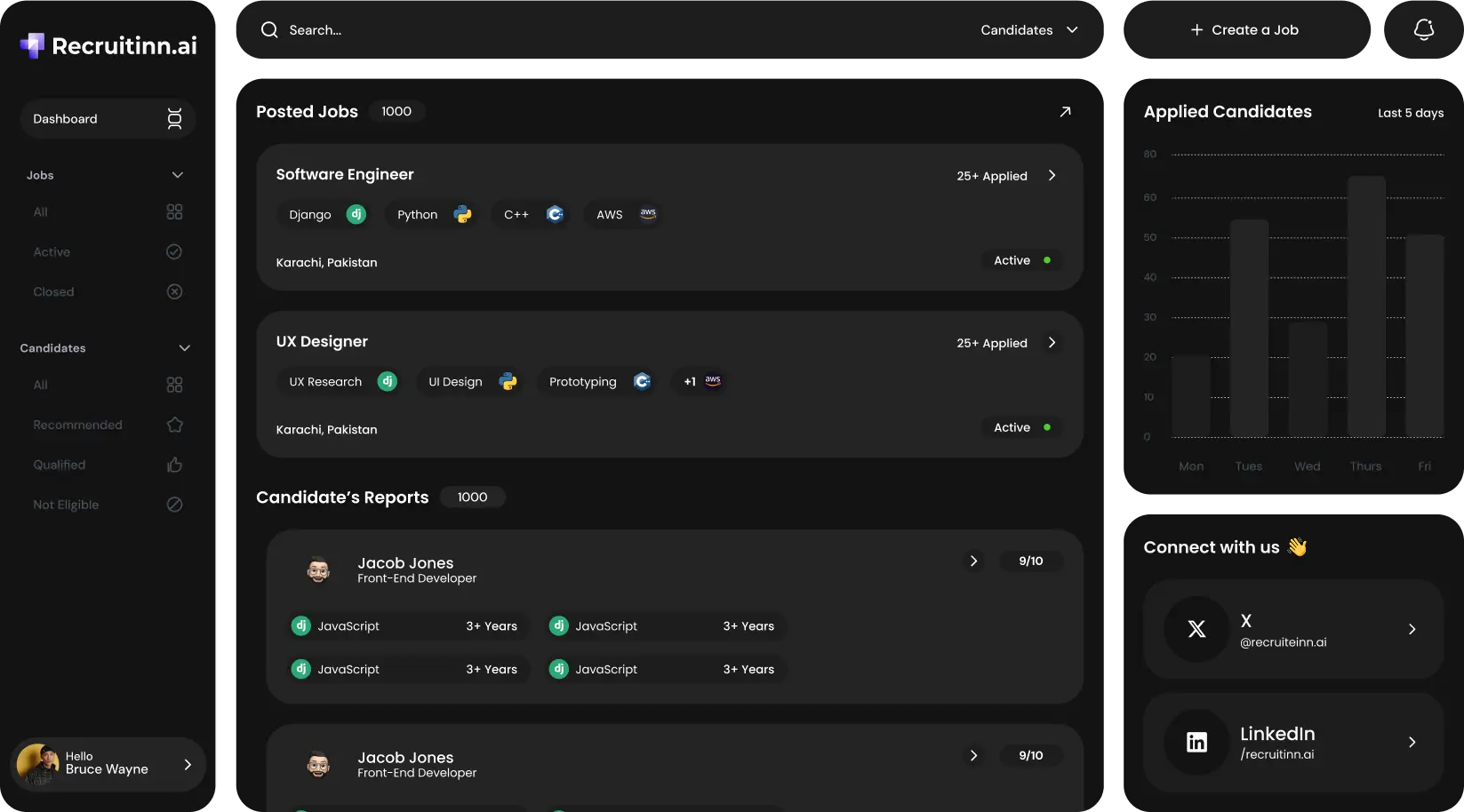Switch to the Candidates view selector
Image resolution: width=1464 pixels, height=812 pixels.
point(1028,29)
